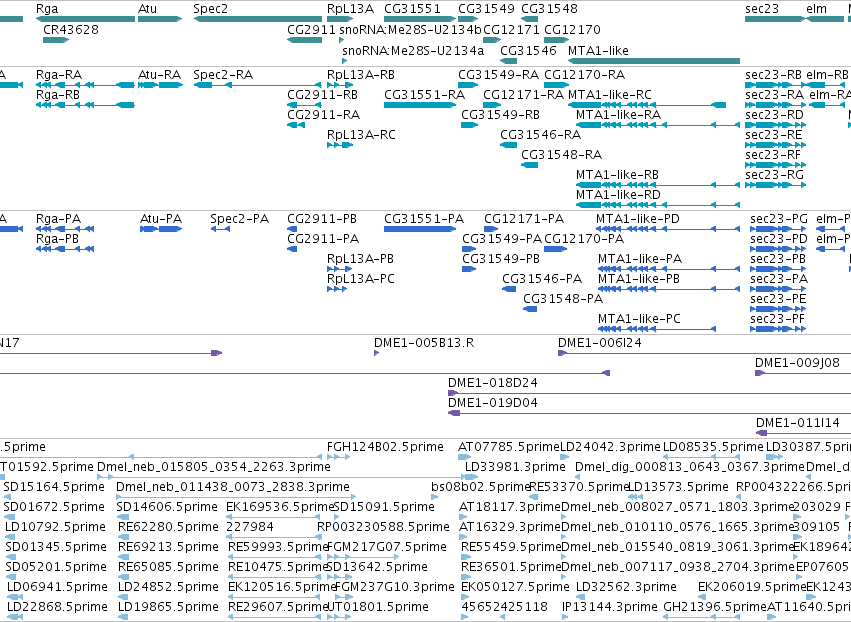The height and width of the screenshot is (622, 851).
Task: Click the CG31546-PA protein label
Action: [542, 278]
